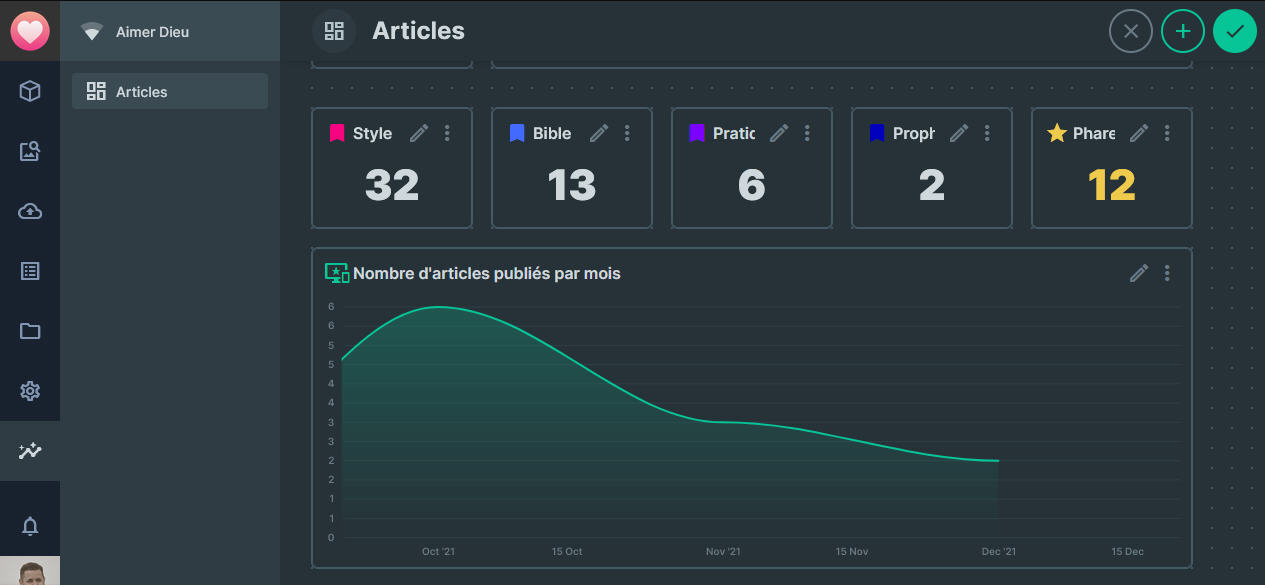Click the yellow star Phare icon
This screenshot has height=585, width=1265.
tap(1057, 133)
